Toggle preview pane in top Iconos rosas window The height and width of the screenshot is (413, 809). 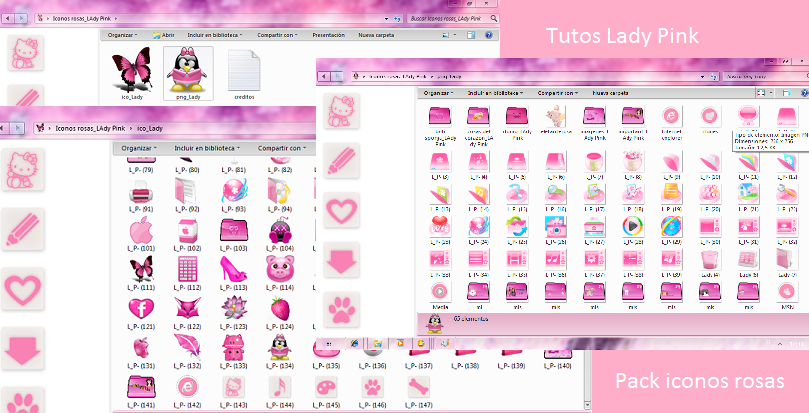click(471, 35)
